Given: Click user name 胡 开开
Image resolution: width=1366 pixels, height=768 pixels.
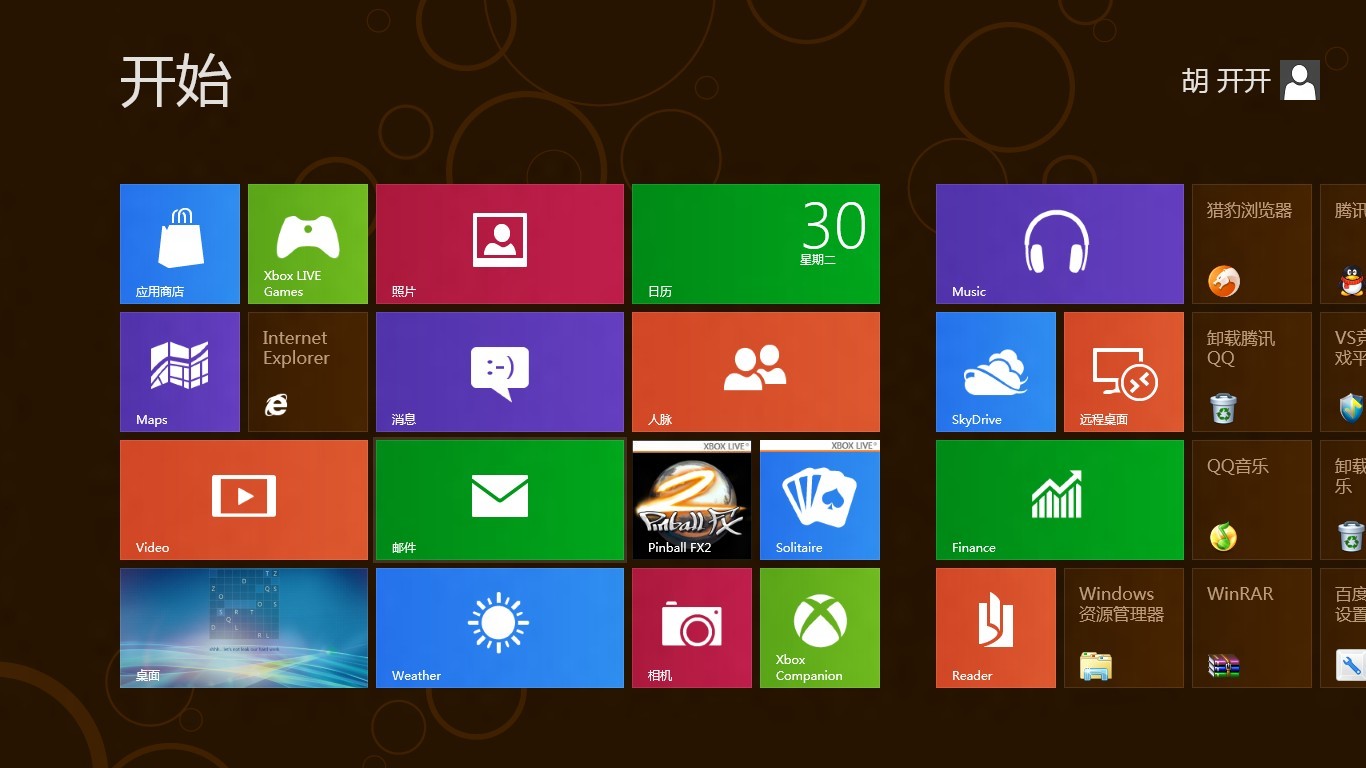Looking at the screenshot, I should click(x=1226, y=81).
